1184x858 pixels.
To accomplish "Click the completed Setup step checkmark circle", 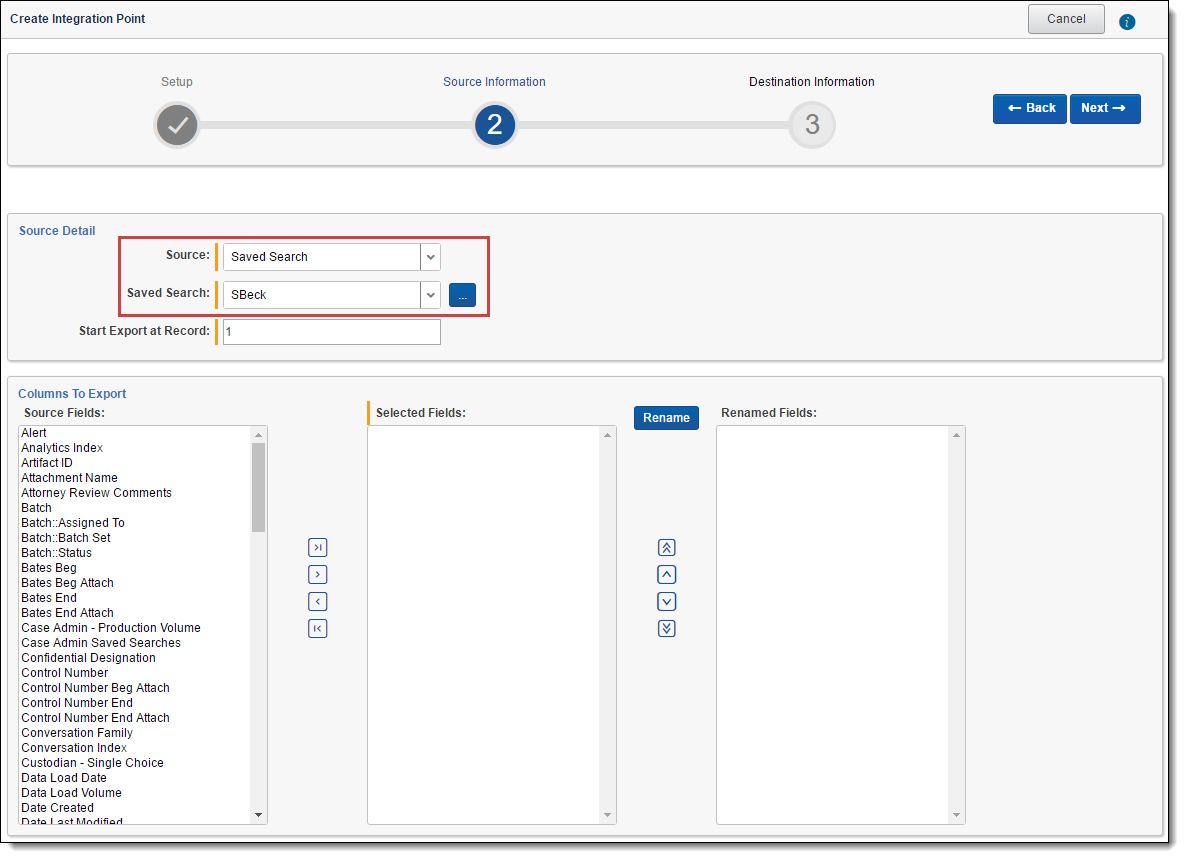I will point(177,125).
